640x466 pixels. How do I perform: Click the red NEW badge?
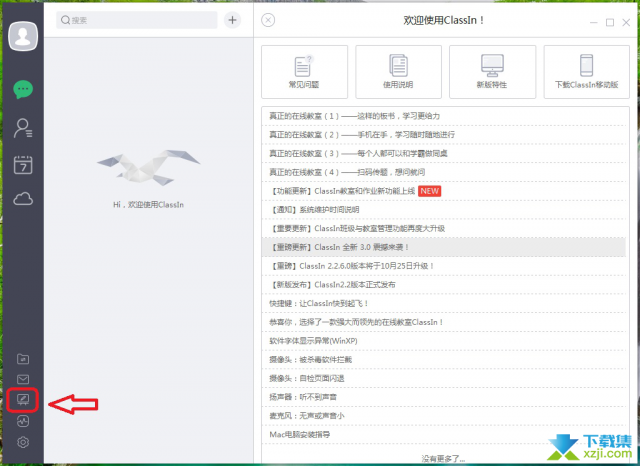click(x=429, y=191)
